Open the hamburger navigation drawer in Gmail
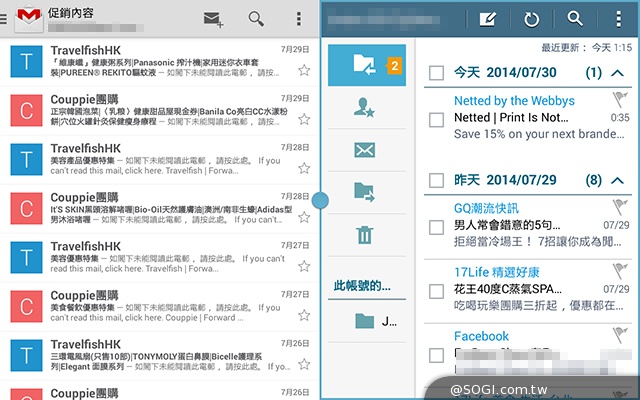Image resolution: width=640 pixels, height=400 pixels. [x=3, y=19]
